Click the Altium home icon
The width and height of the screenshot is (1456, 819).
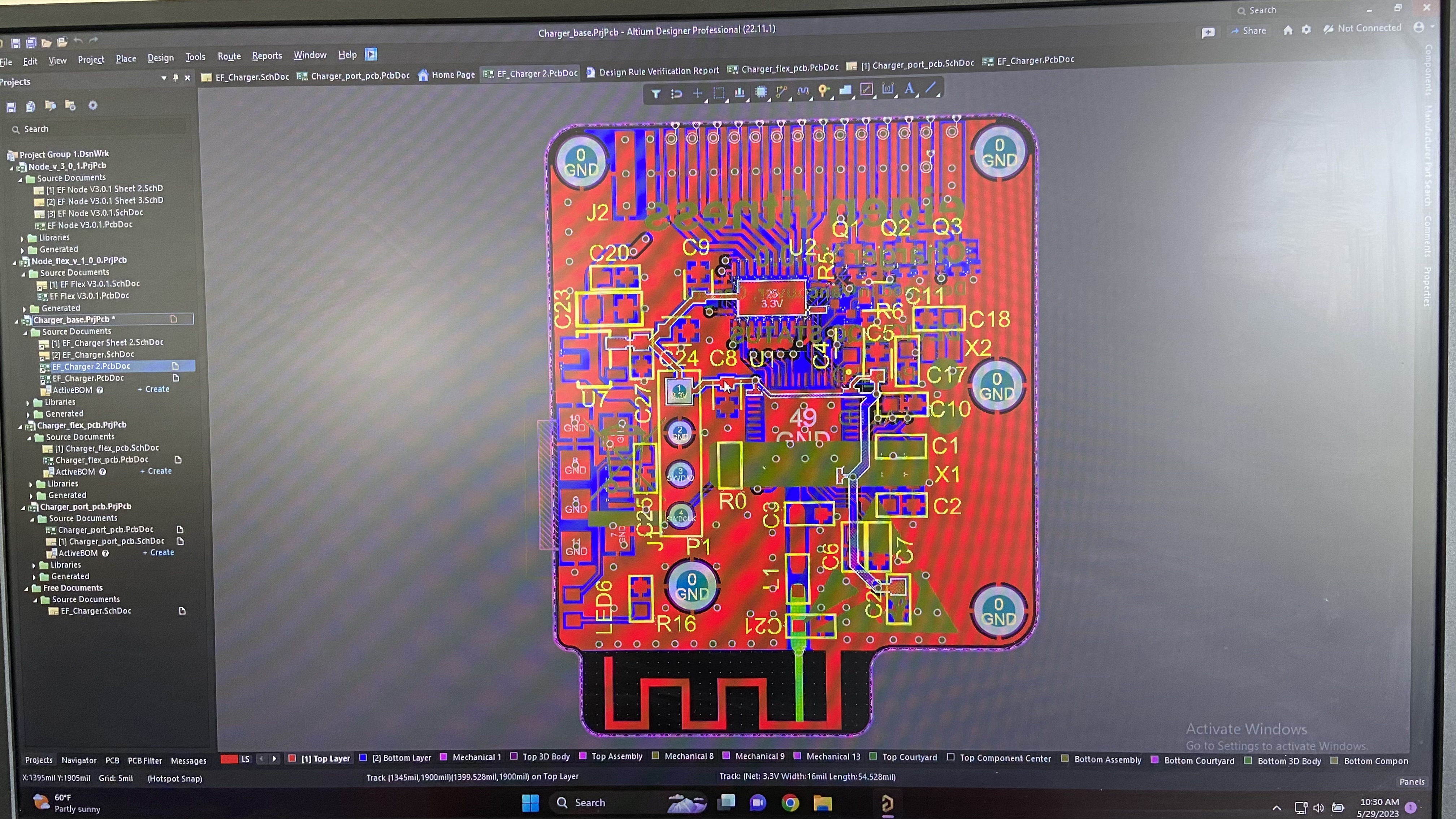[x=1288, y=30]
